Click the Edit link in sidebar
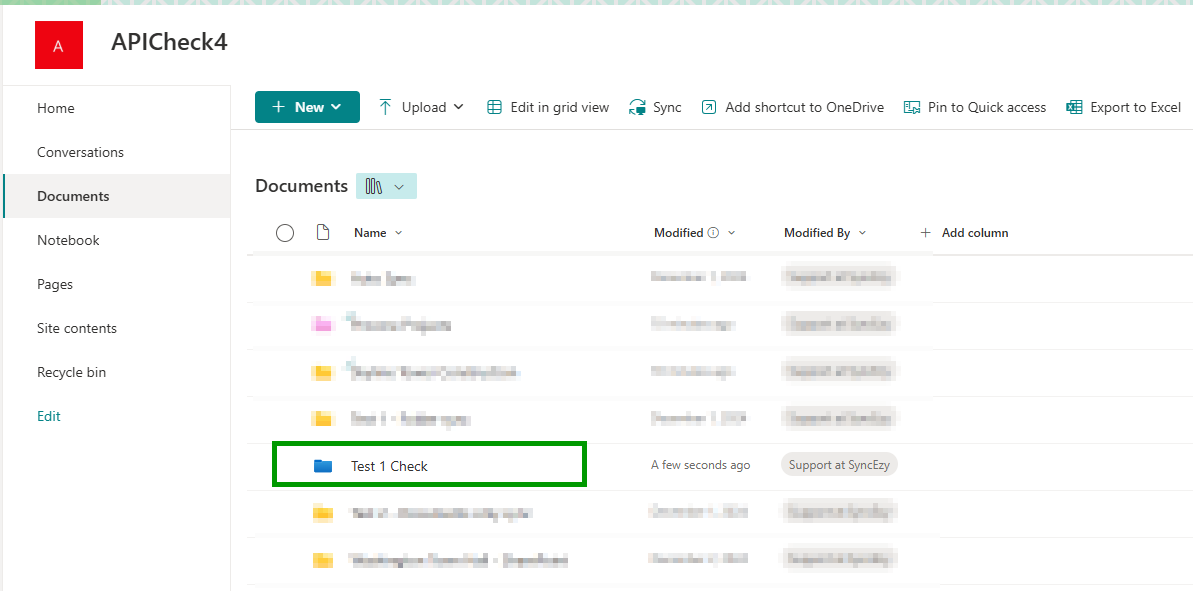This screenshot has height=591, width=1193. 49,416
